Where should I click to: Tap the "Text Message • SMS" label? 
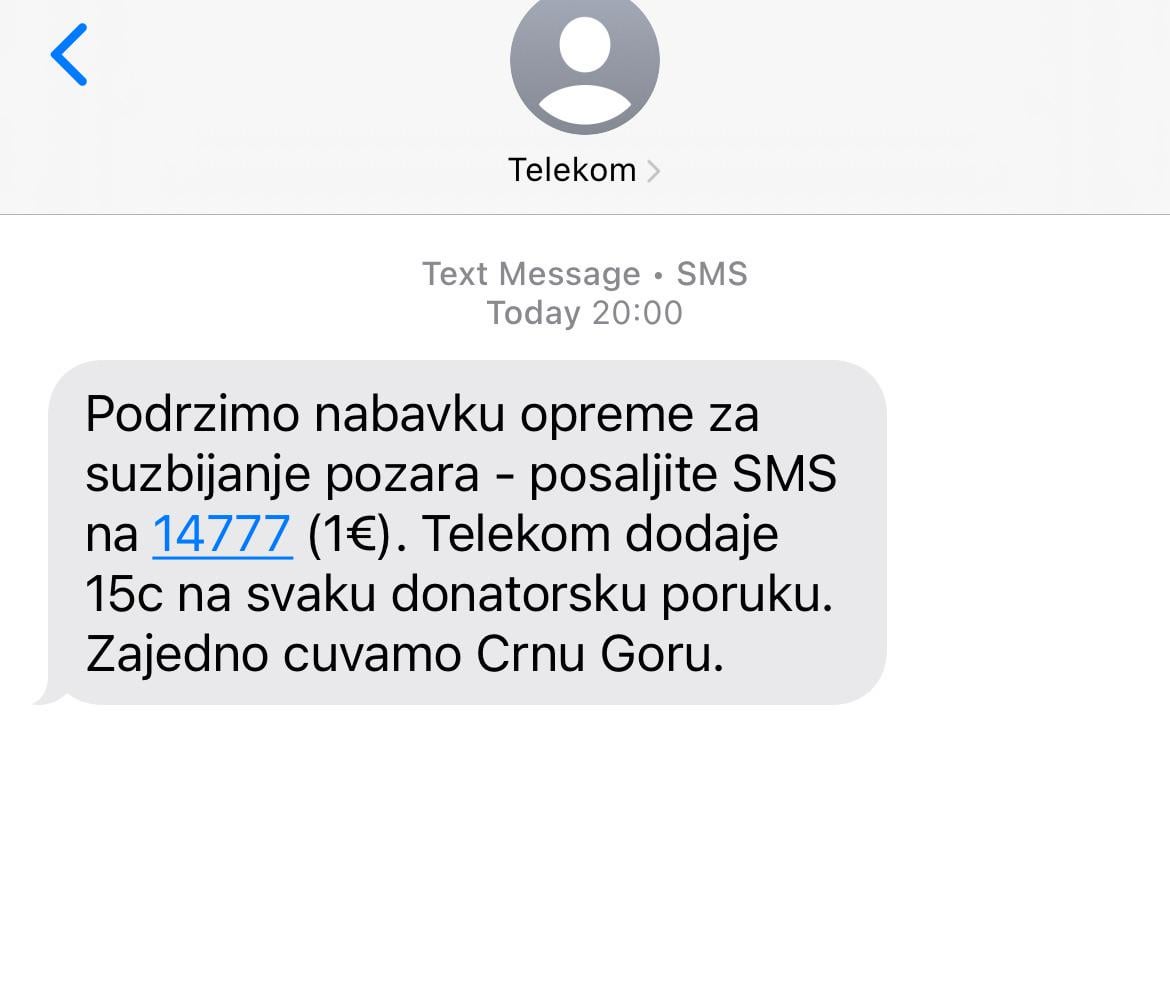point(584,274)
